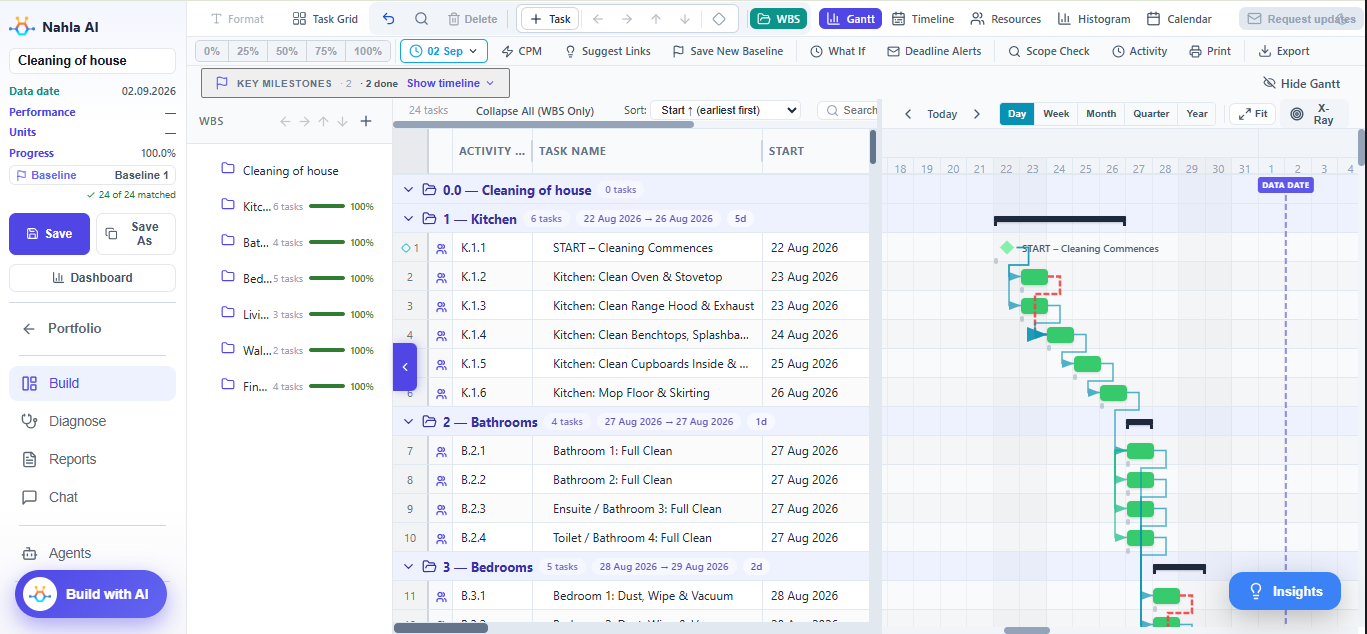Screen dimensions: 1367x634
Task: Click Save New Baseline flag
Action: tap(728, 51)
